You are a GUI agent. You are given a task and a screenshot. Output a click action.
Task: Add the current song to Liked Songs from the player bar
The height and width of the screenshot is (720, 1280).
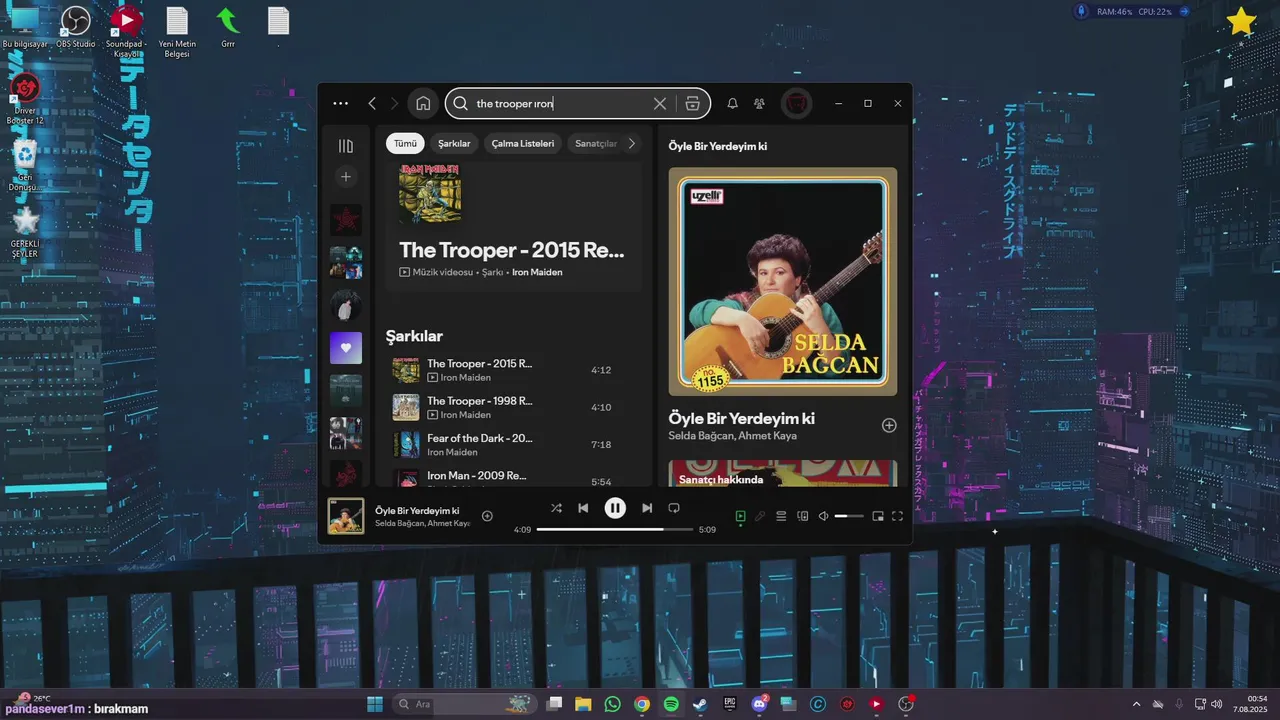point(487,516)
